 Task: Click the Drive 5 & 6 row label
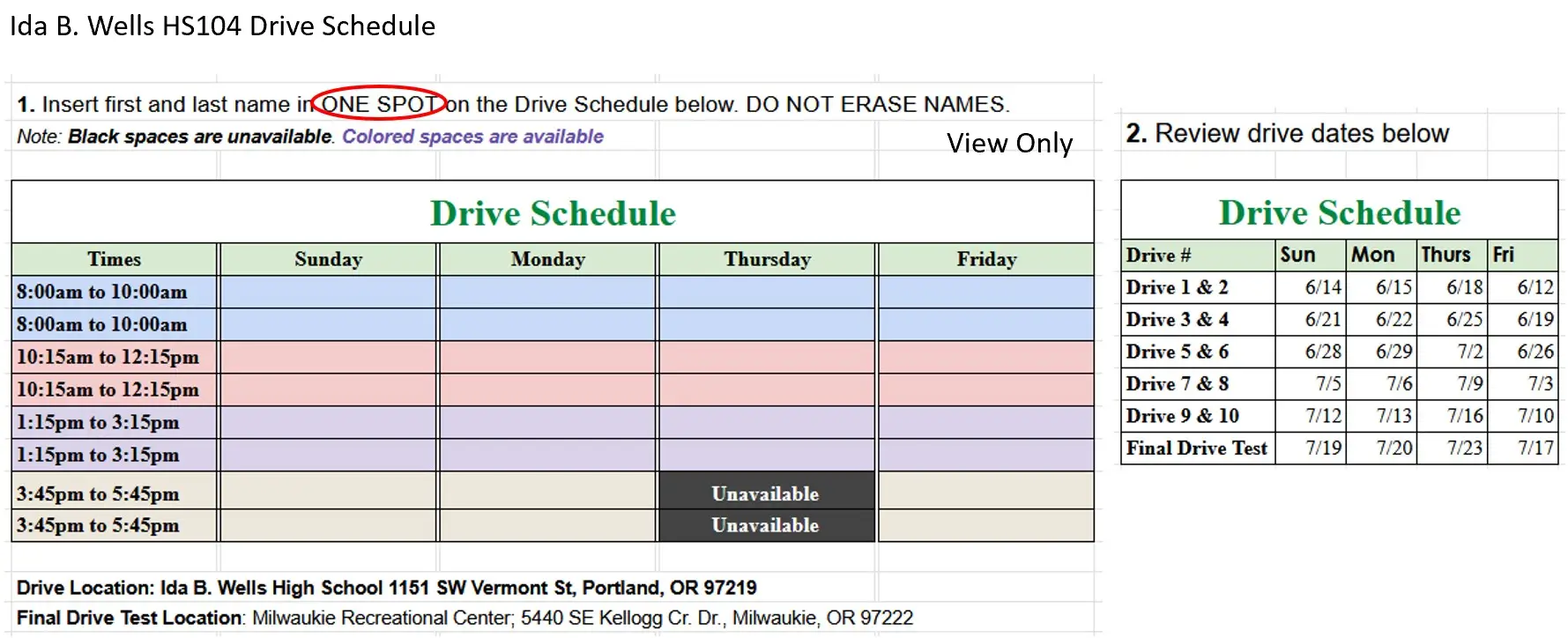tap(1177, 352)
